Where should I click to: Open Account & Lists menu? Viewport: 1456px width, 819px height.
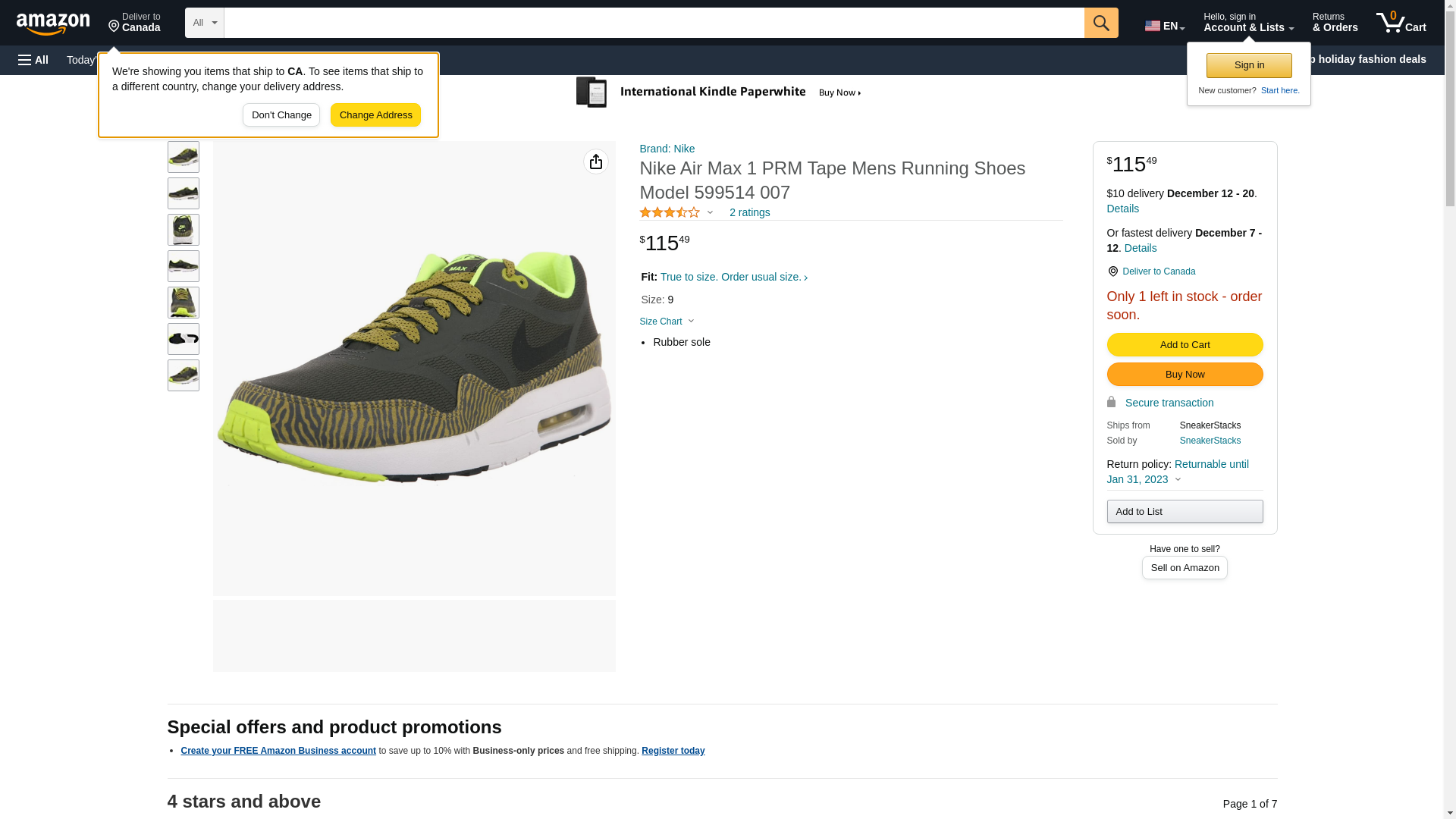point(1248,23)
